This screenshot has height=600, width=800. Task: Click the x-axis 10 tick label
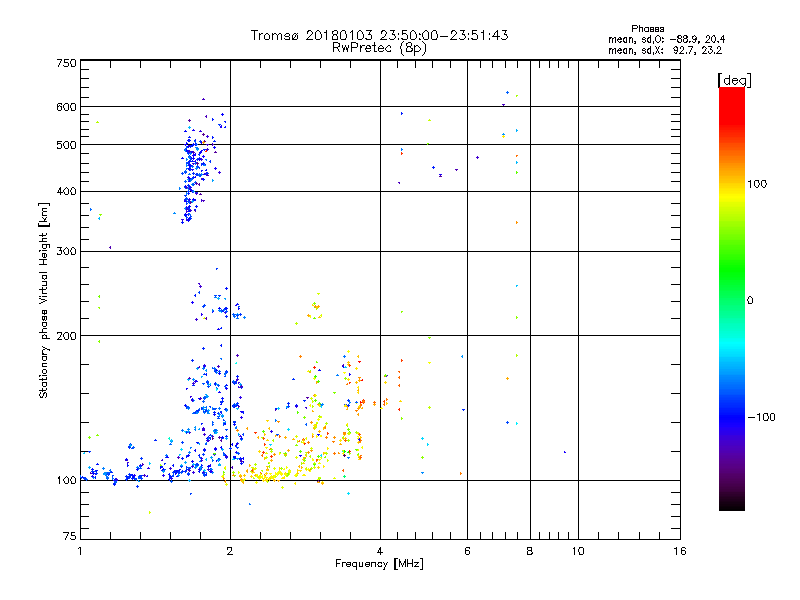click(x=578, y=551)
